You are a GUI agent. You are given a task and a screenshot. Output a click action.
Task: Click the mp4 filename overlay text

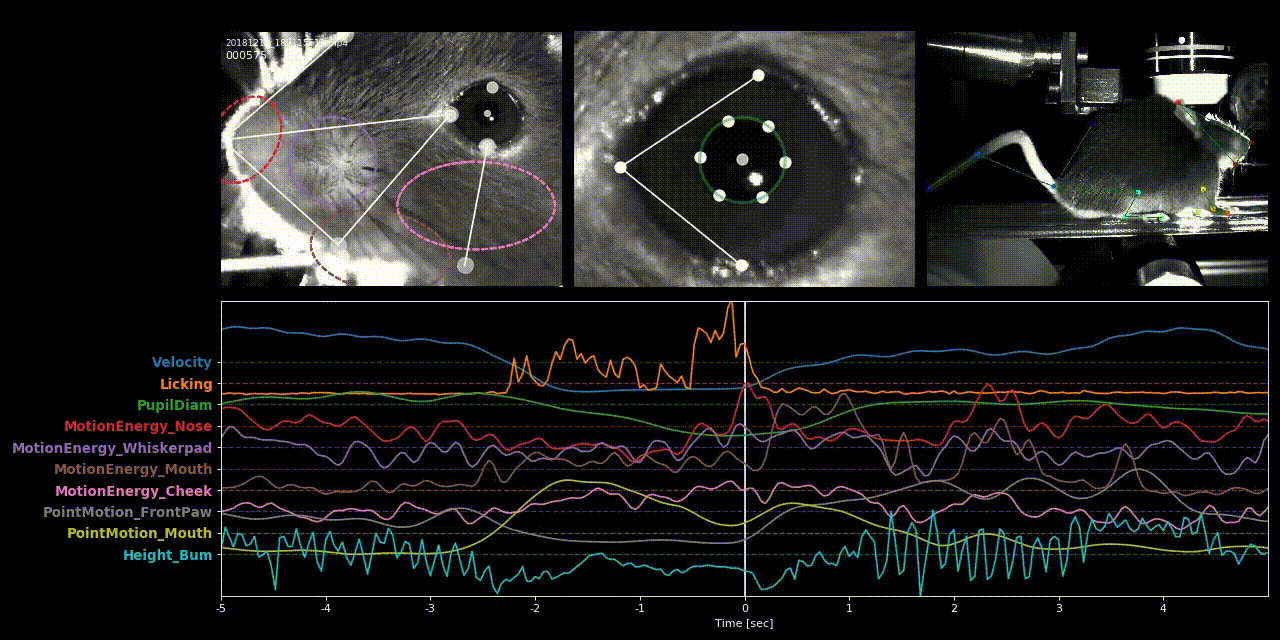point(287,43)
